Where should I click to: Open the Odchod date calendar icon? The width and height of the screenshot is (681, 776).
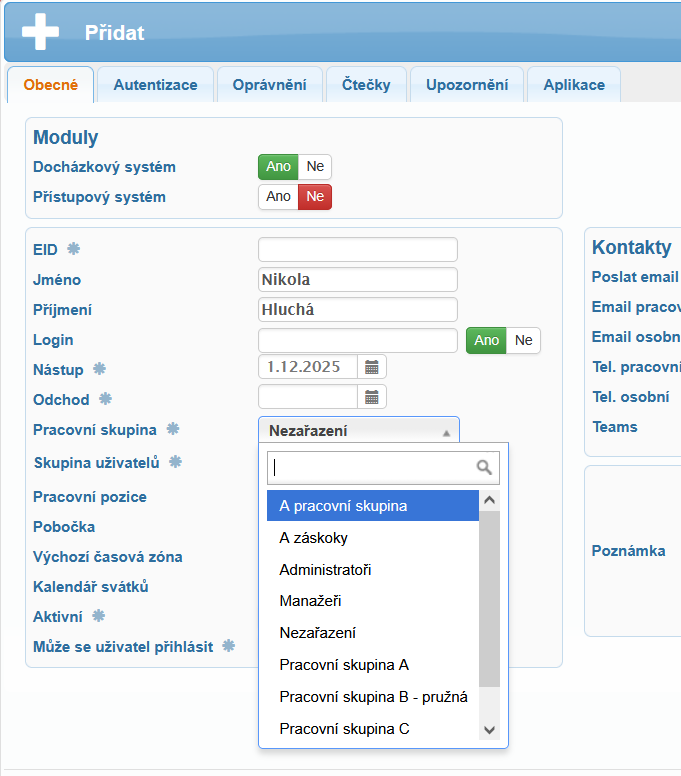(372, 397)
